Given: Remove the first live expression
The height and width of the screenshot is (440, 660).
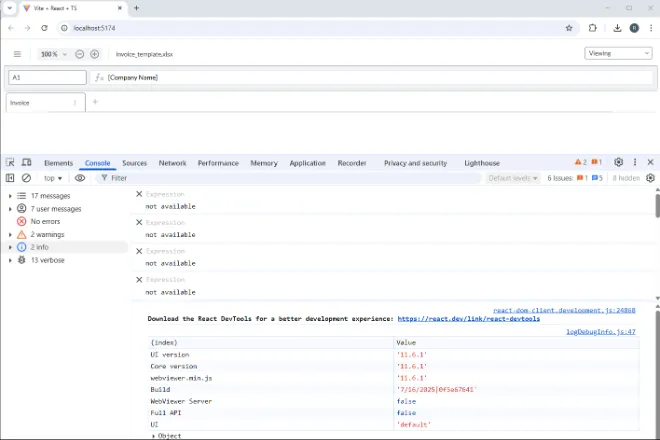Looking at the screenshot, I should 139,194.
